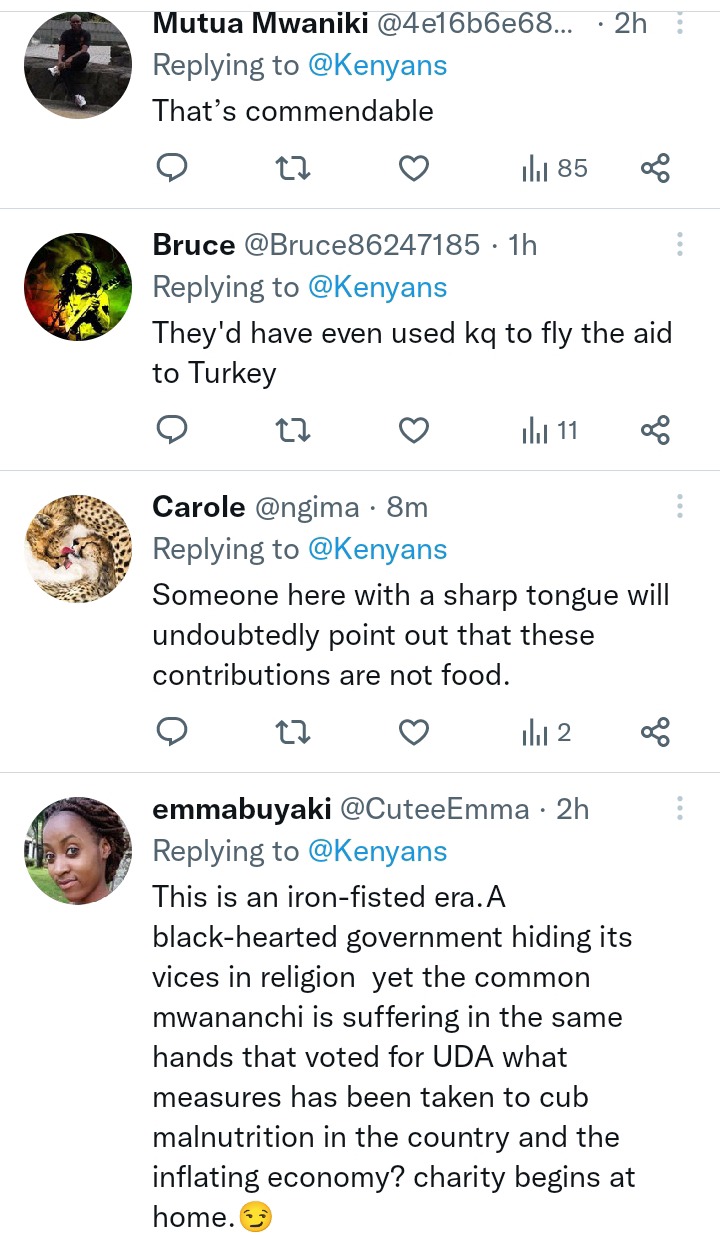
Task: Share Mutua Mwaniki's tweet
Action: pyautogui.click(x=655, y=169)
